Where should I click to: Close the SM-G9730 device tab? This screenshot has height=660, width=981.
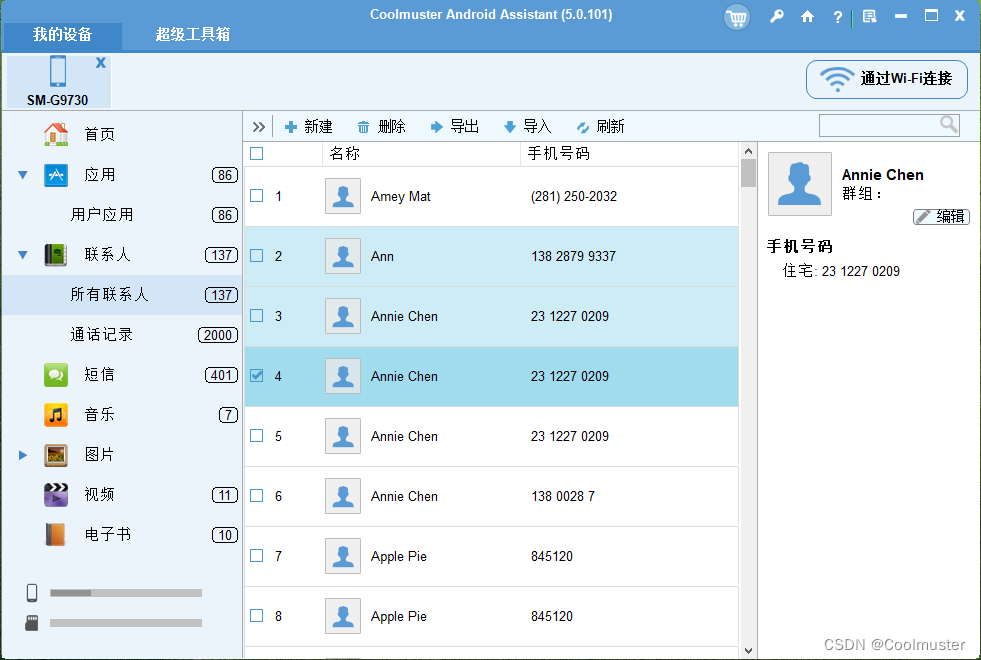(x=101, y=63)
